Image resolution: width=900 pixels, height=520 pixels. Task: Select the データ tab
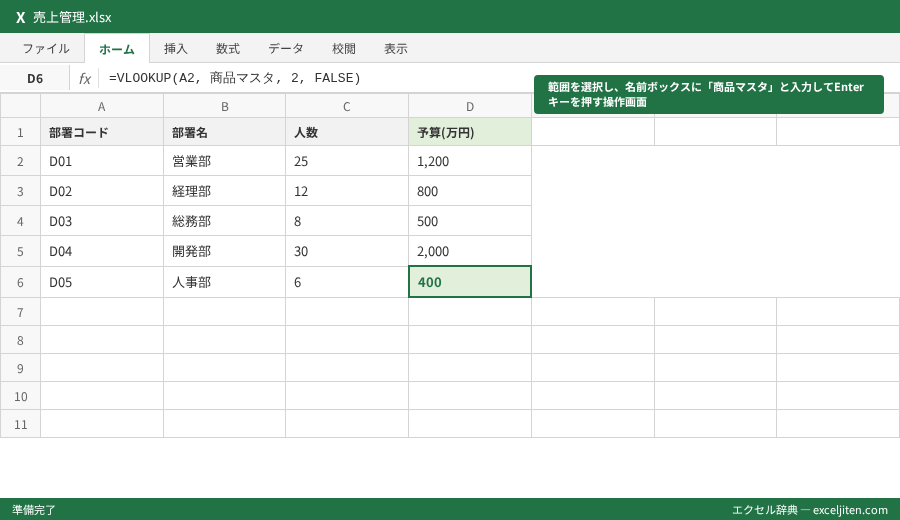(286, 49)
